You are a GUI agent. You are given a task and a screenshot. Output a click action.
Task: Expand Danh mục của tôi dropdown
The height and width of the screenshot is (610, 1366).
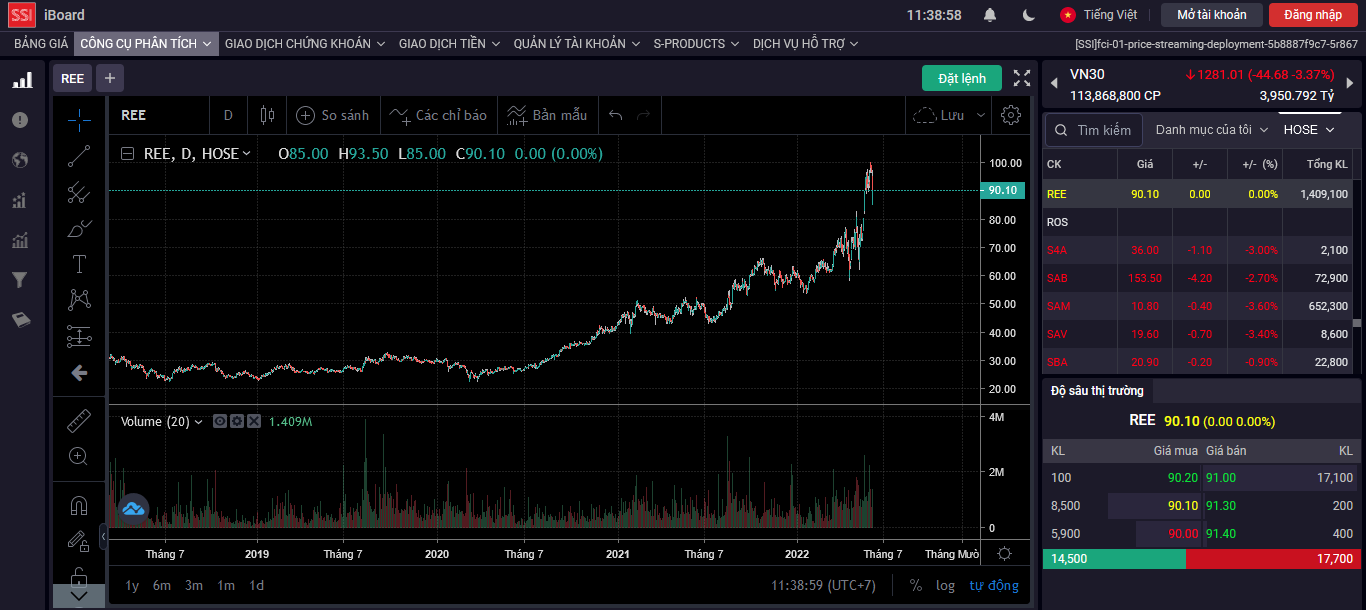[1212, 130]
